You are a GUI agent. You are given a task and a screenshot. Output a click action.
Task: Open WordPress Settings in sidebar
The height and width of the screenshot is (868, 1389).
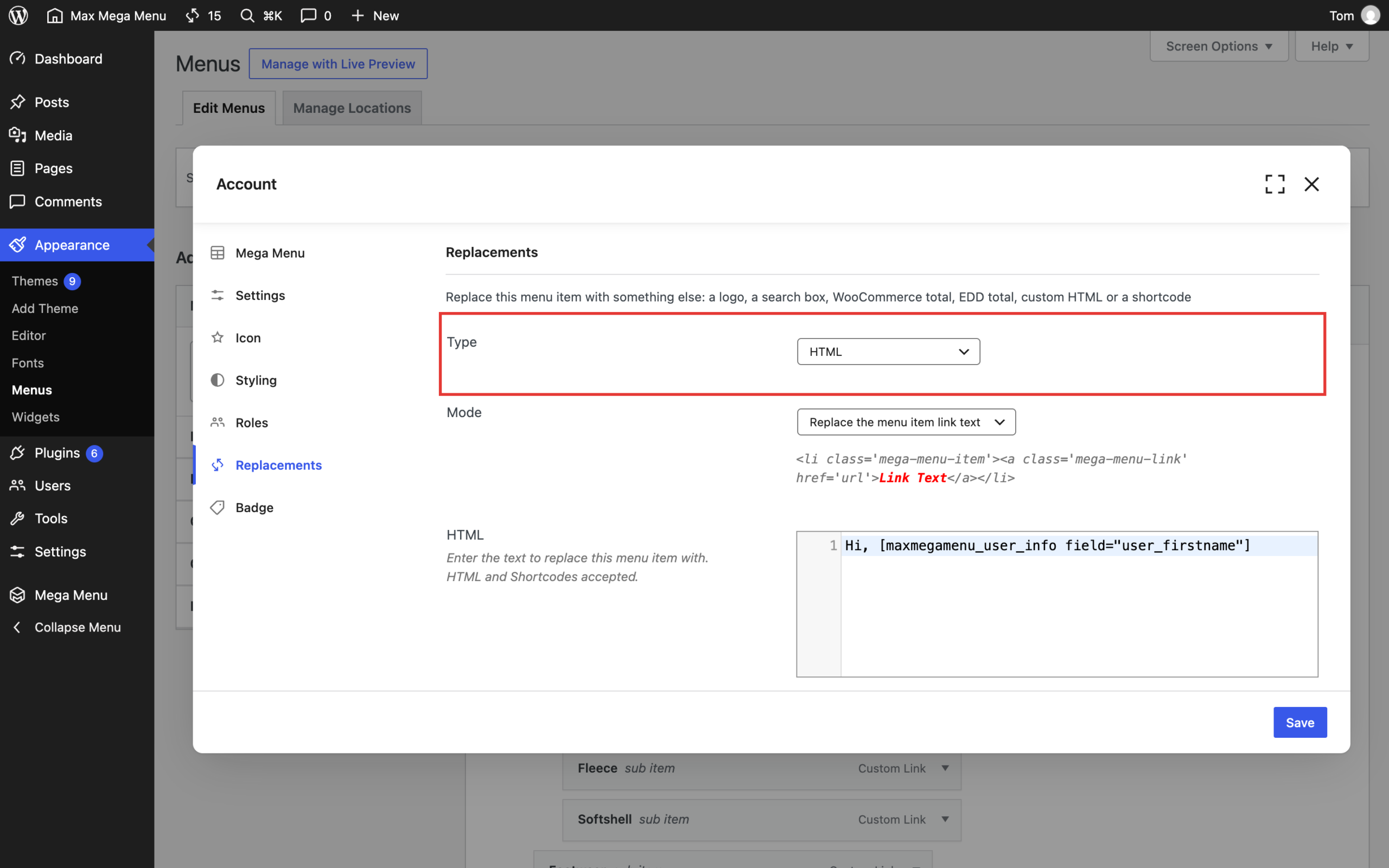(x=77, y=552)
